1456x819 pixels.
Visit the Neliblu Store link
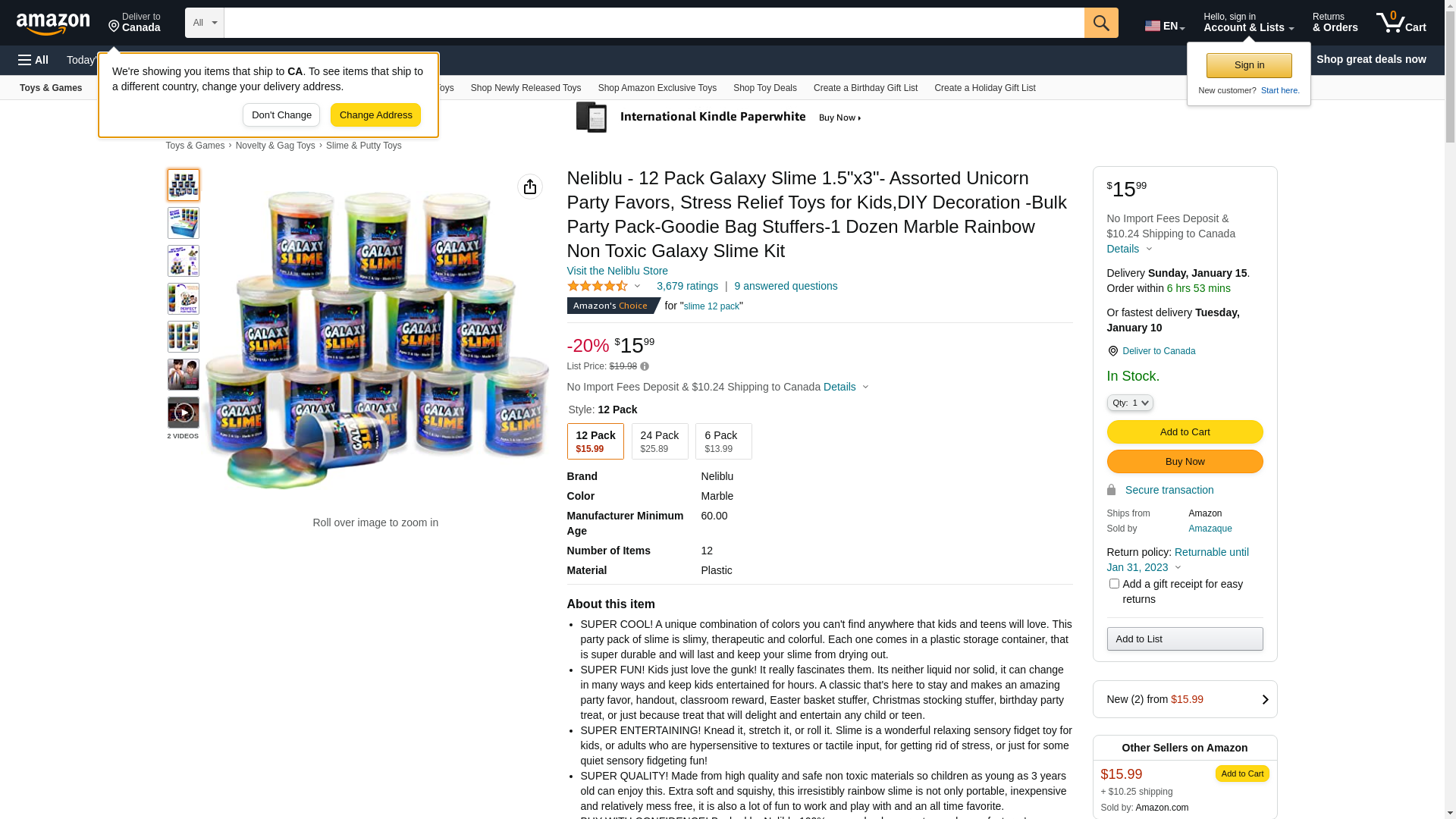pos(617,271)
